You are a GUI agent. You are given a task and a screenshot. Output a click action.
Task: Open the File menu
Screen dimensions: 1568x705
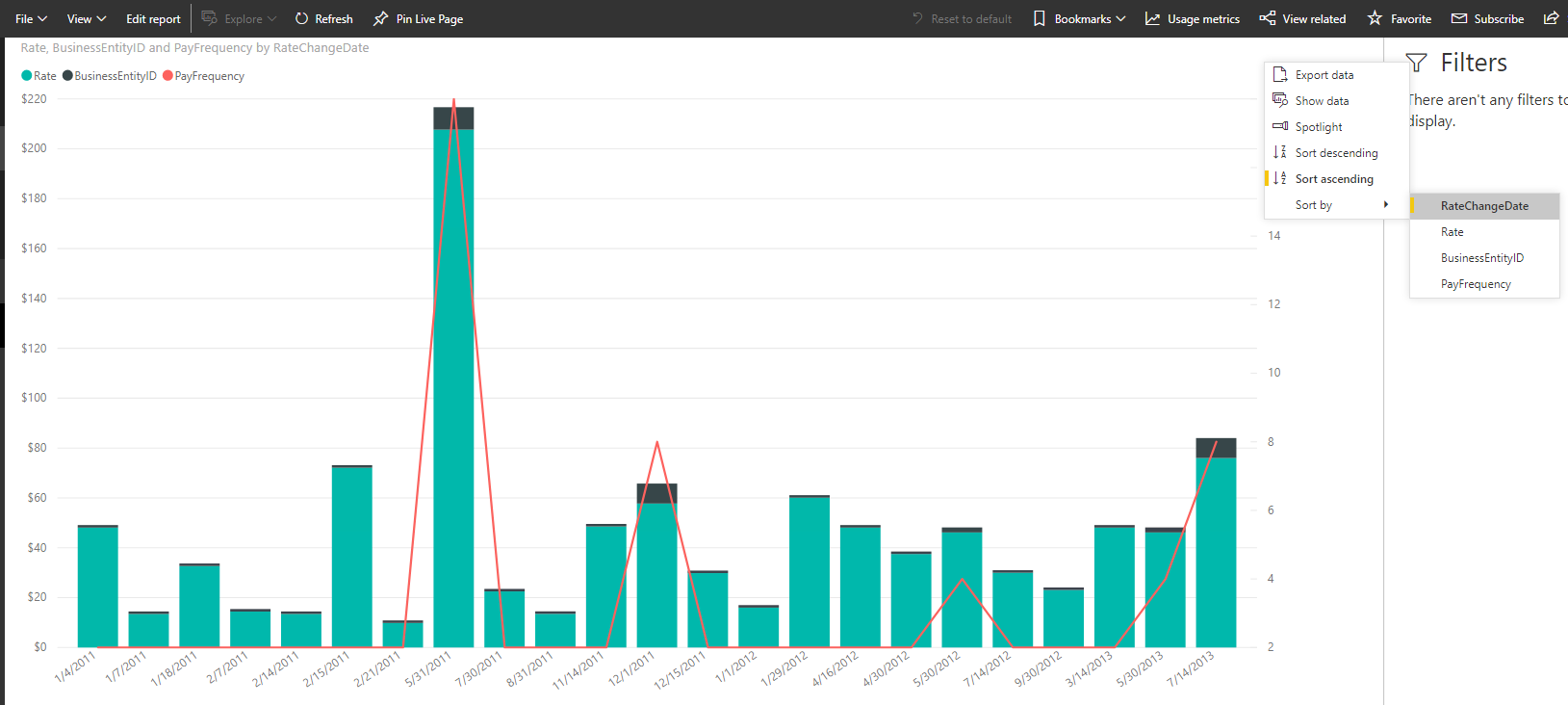31,18
